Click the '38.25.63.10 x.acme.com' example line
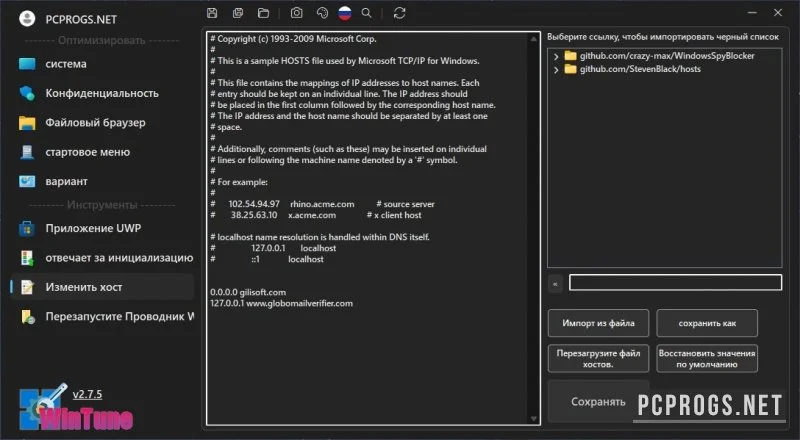 [316, 215]
